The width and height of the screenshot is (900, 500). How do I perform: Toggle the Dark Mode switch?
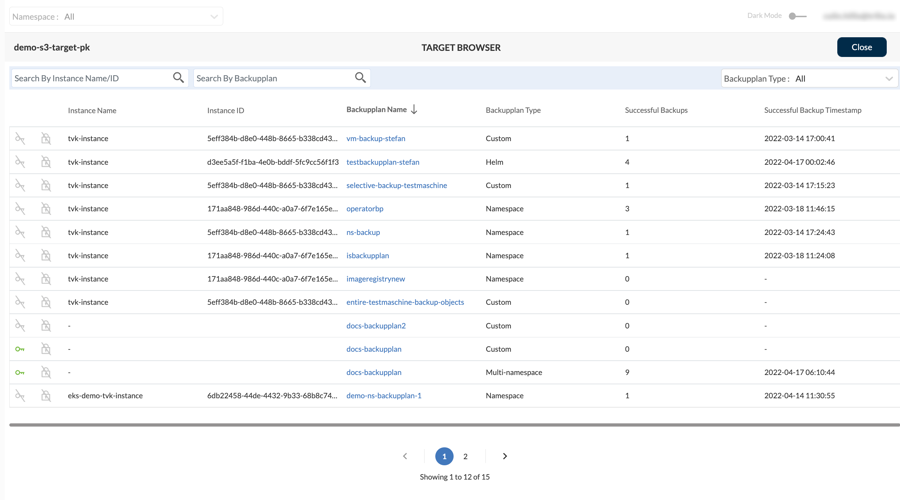click(x=796, y=16)
